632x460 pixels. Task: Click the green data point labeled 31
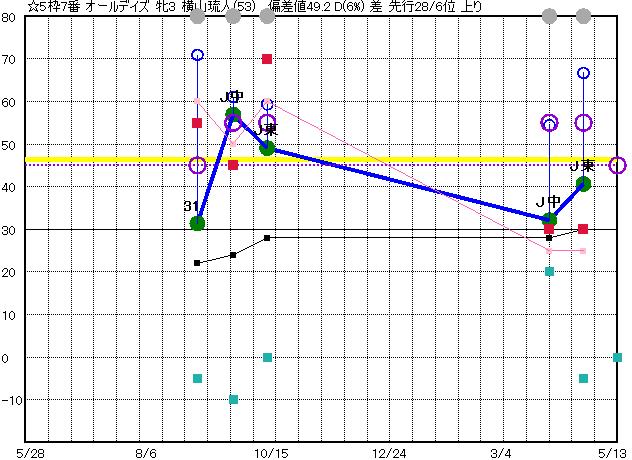197,223
